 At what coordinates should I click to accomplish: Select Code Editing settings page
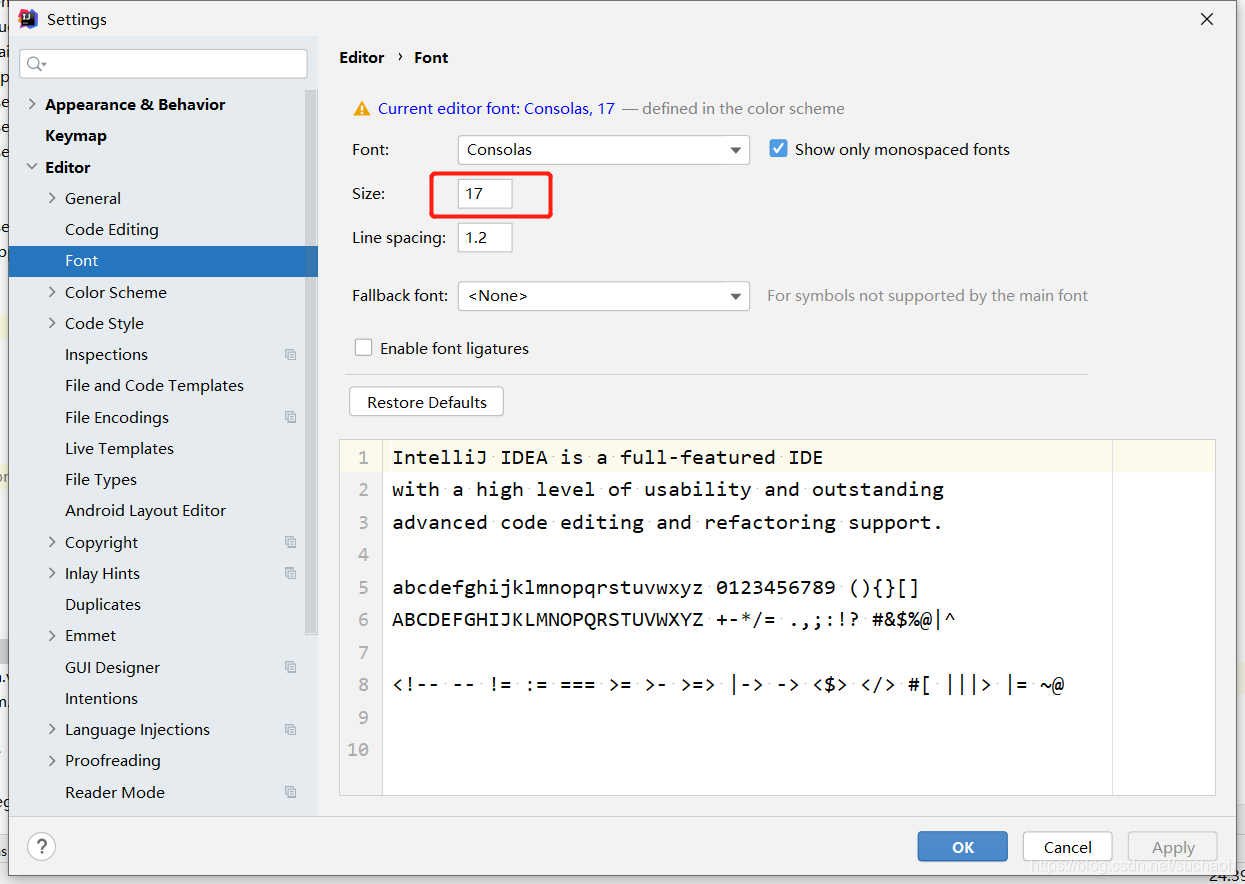point(112,230)
